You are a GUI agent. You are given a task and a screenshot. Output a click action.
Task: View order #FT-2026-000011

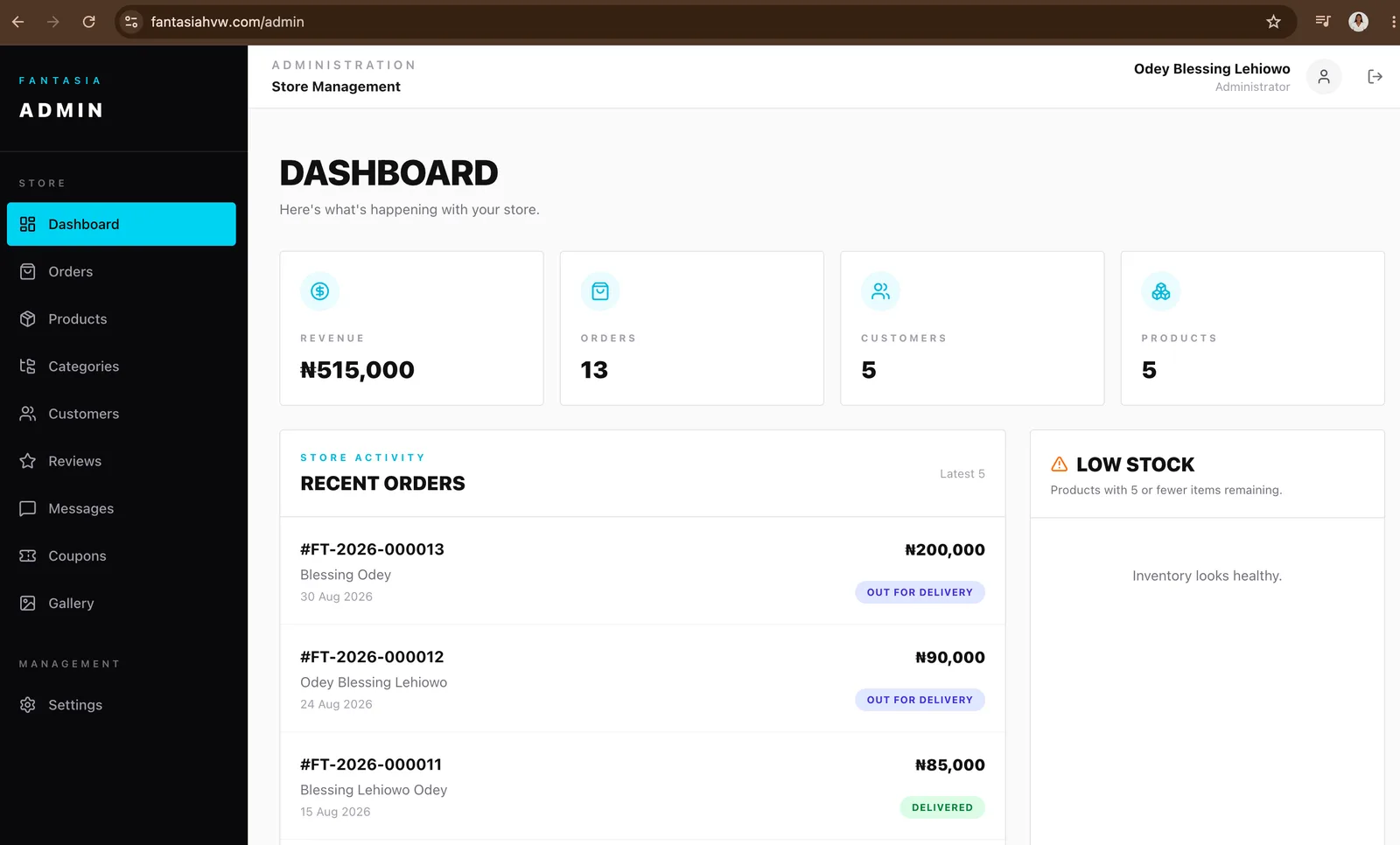[x=371, y=765]
